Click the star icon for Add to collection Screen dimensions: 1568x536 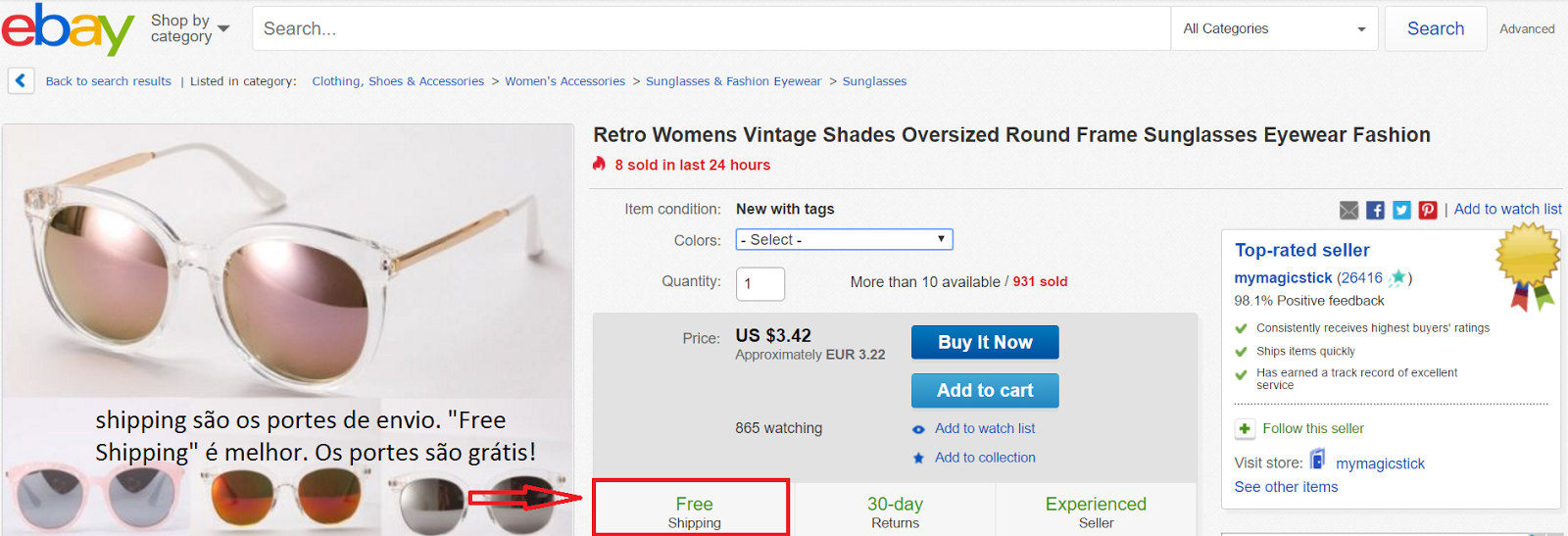point(918,458)
